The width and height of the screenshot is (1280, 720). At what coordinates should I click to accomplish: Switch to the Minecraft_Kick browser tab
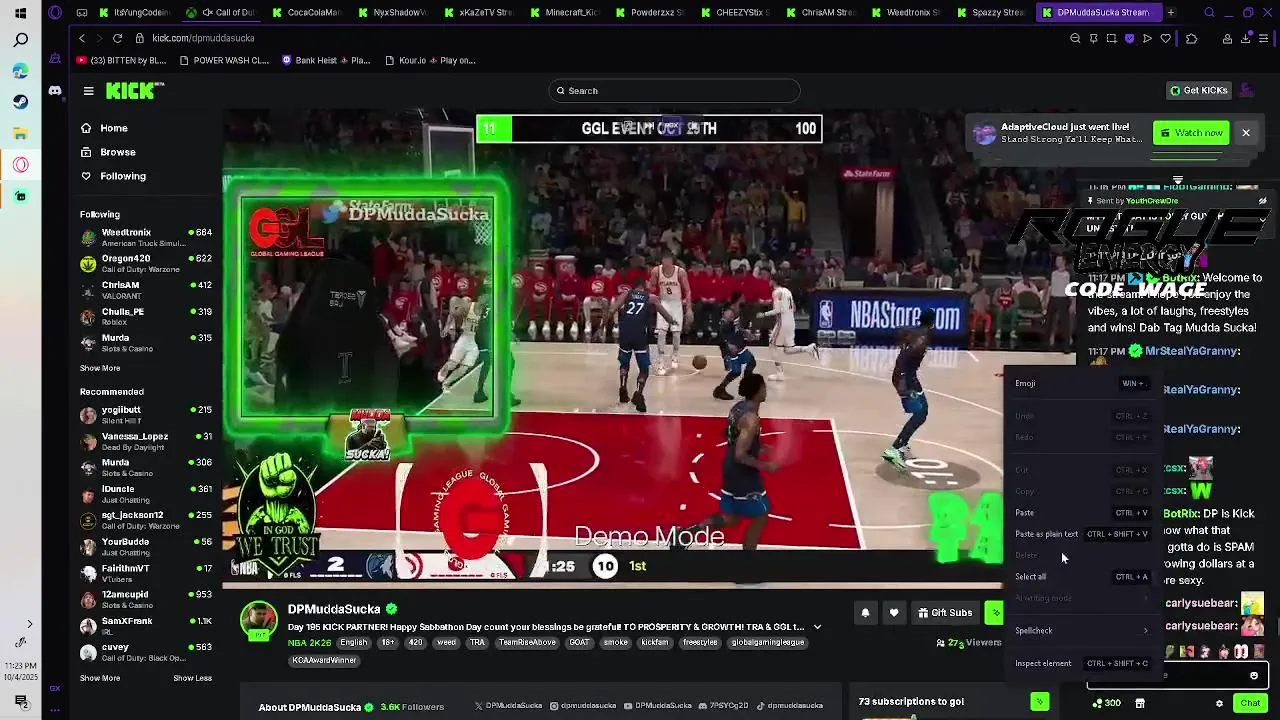565,13
